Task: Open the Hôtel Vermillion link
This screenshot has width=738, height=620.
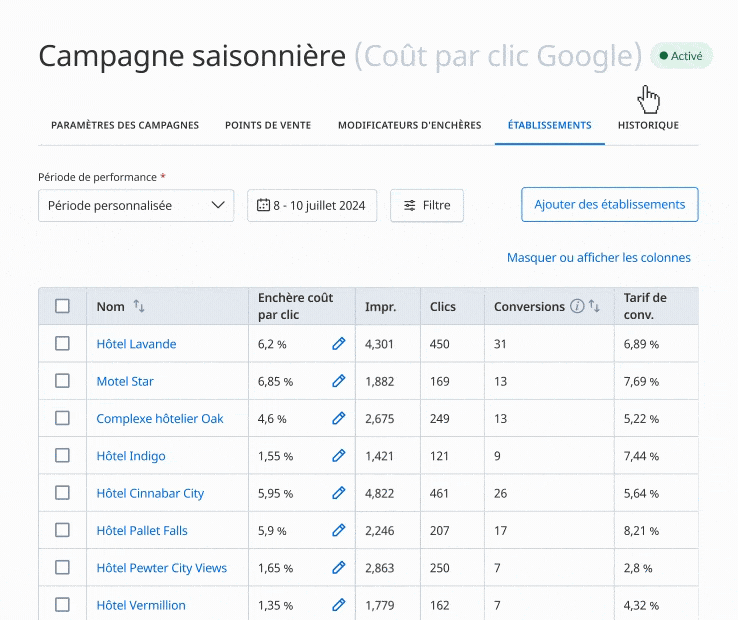Action: tap(141, 605)
